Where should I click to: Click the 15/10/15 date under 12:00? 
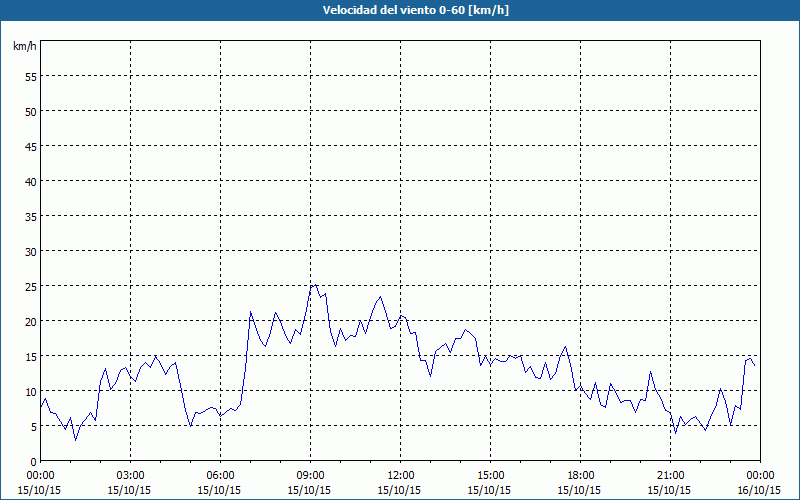399,490
